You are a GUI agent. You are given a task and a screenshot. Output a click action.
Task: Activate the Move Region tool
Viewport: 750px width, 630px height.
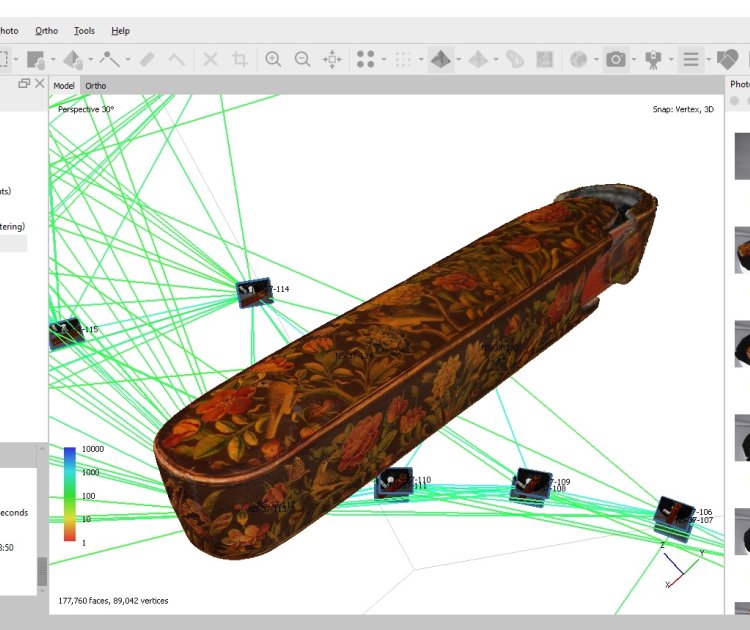(35, 59)
